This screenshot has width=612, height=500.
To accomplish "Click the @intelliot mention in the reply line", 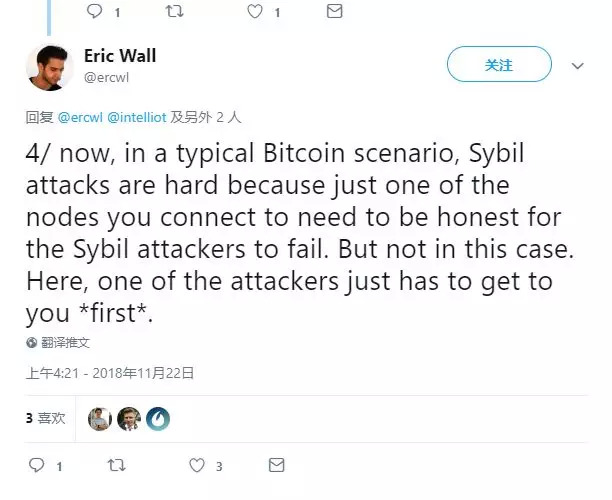I will [x=136, y=117].
